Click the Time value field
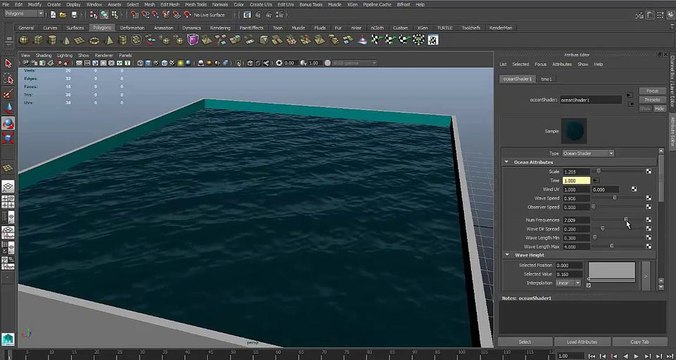Image resolution: width=676 pixels, height=360 pixels. click(x=576, y=181)
